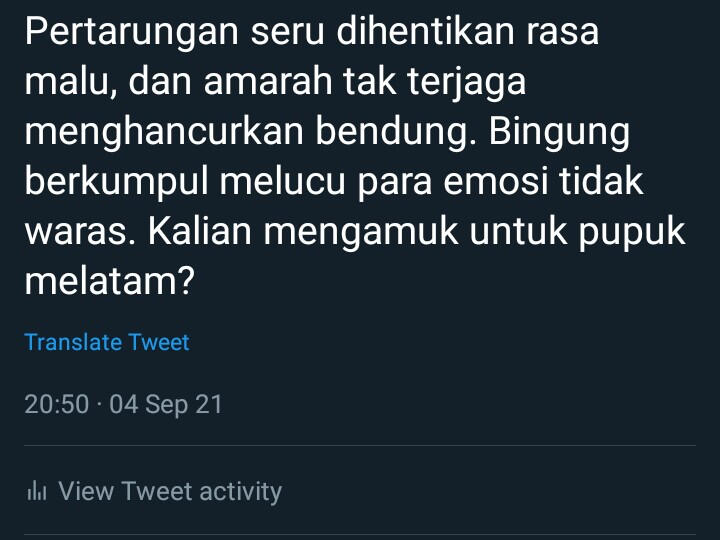
Task: Select the word Kalian in the tweet
Action: point(199,231)
